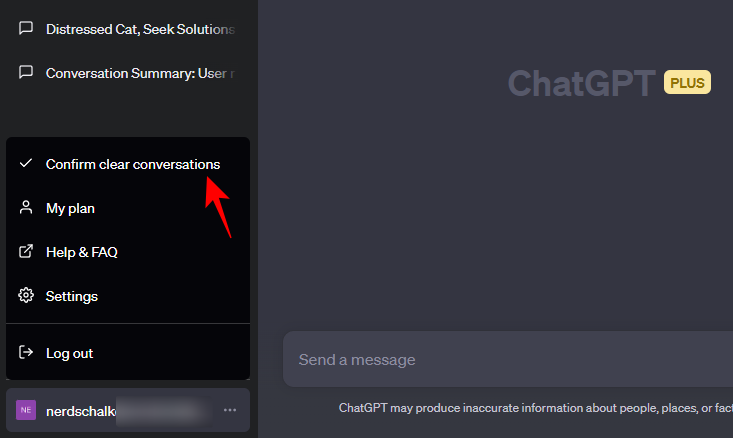Click the logout arrow icon
The image size is (733, 438).
(26, 352)
